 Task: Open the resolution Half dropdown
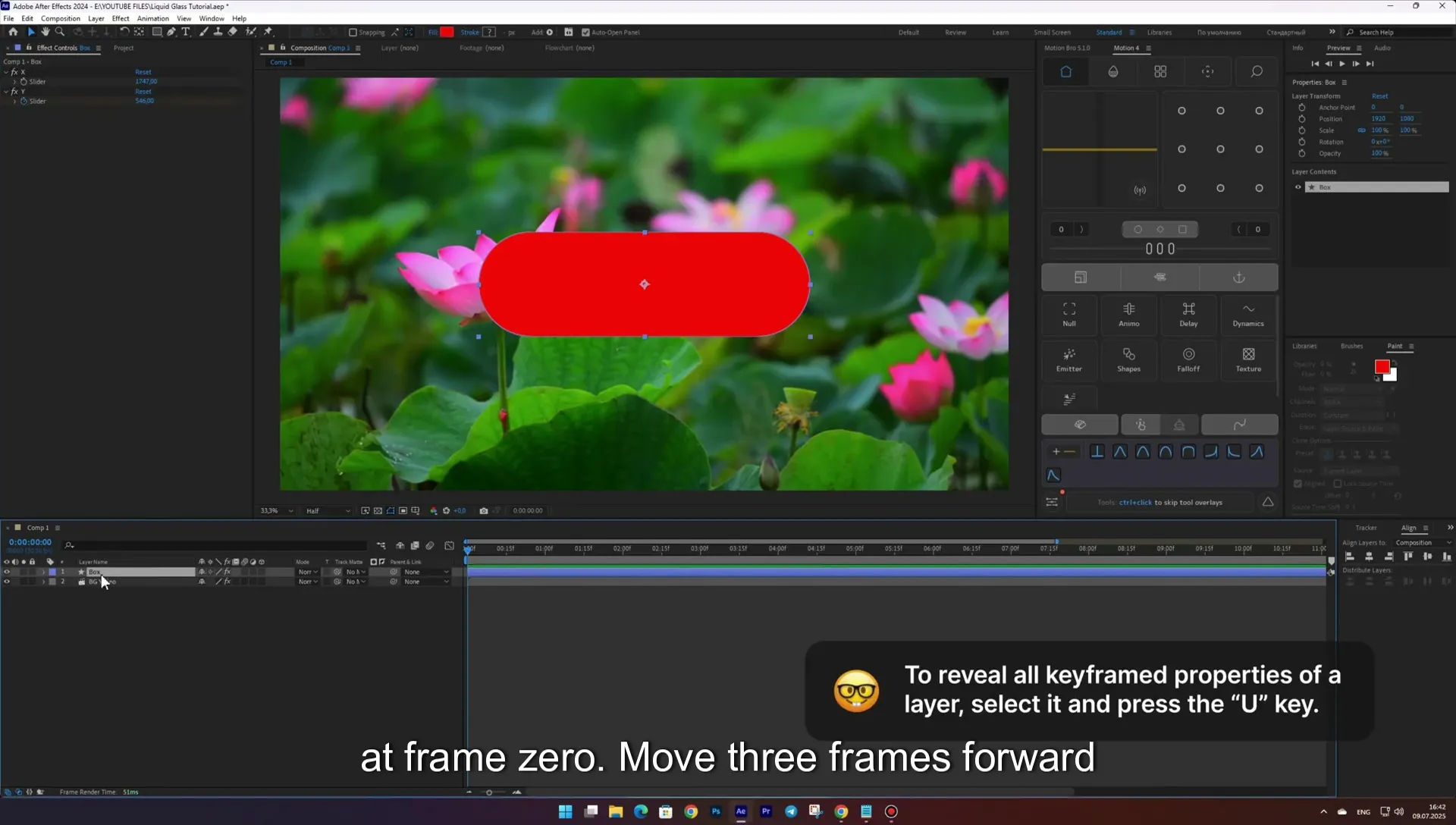[x=328, y=510]
